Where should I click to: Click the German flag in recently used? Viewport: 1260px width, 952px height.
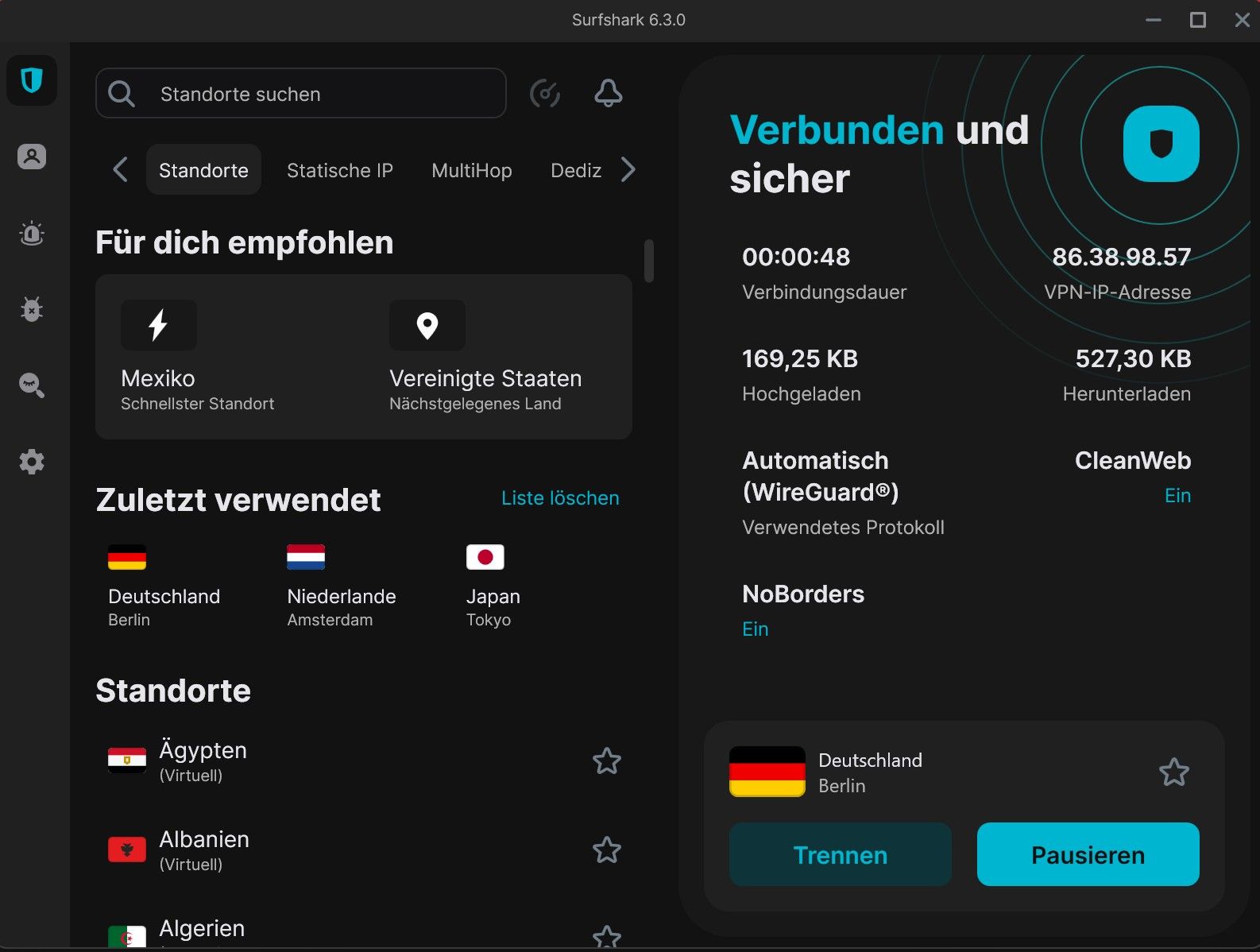coord(127,557)
